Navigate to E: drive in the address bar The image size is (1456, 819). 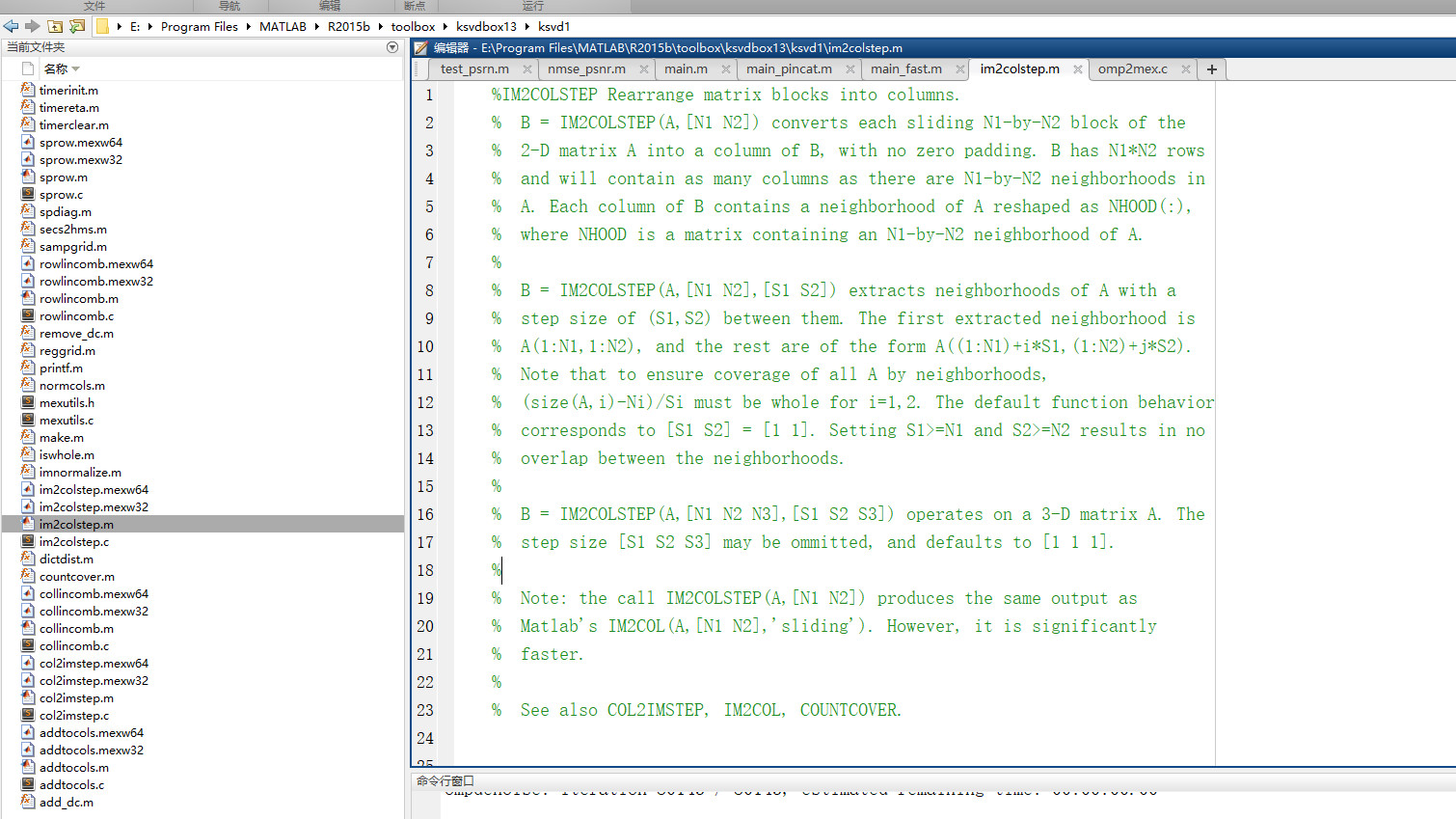[x=135, y=26]
